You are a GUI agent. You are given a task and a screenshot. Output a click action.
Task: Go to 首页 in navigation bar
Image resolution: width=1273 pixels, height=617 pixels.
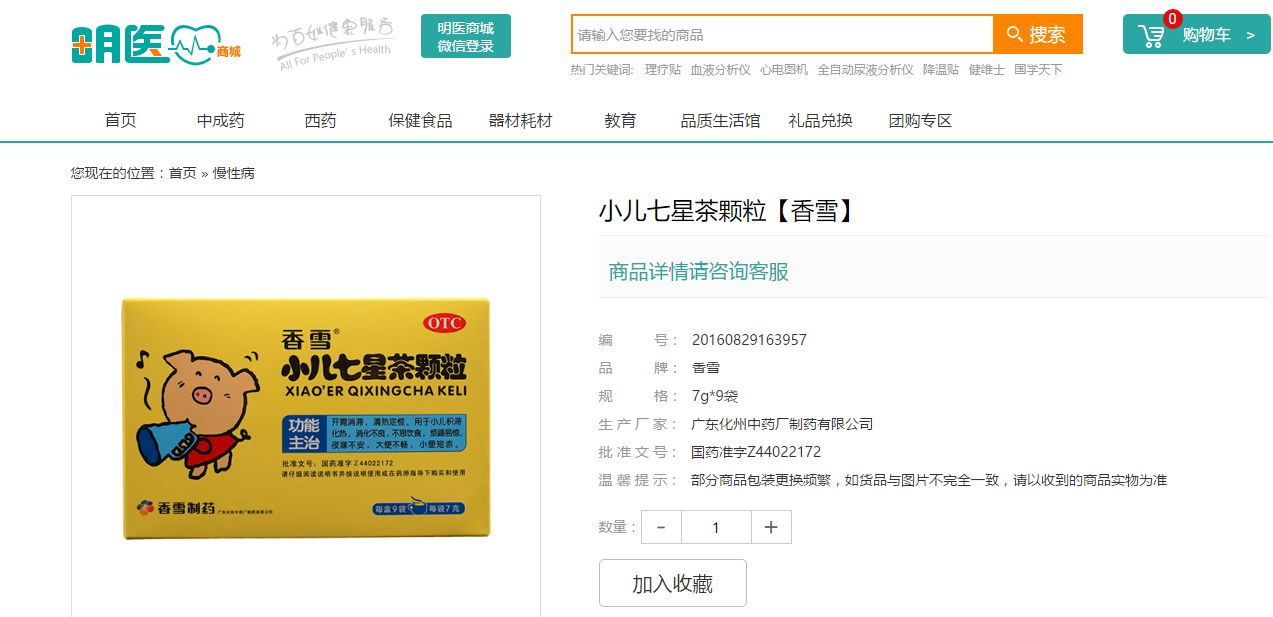point(120,121)
